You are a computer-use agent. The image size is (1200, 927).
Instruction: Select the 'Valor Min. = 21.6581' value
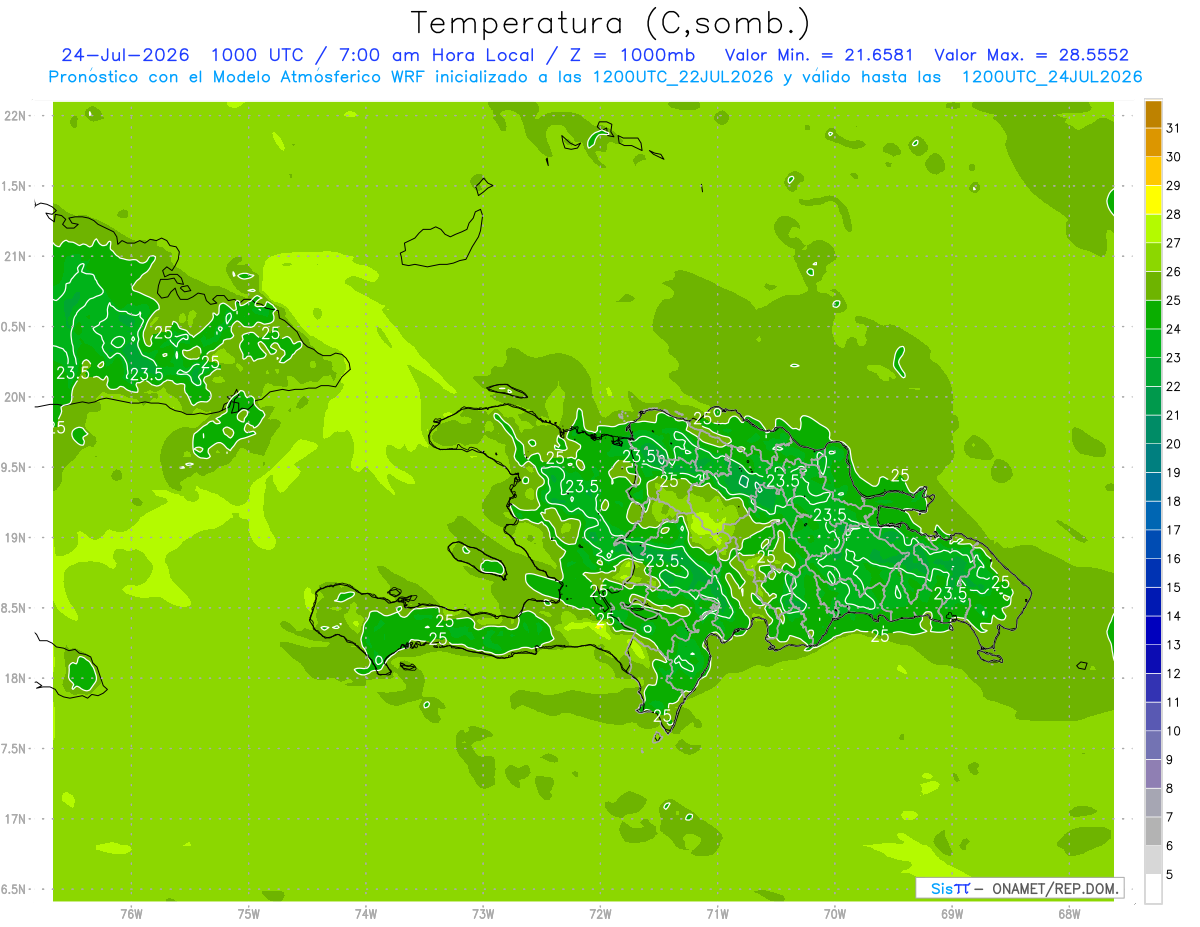pos(818,55)
